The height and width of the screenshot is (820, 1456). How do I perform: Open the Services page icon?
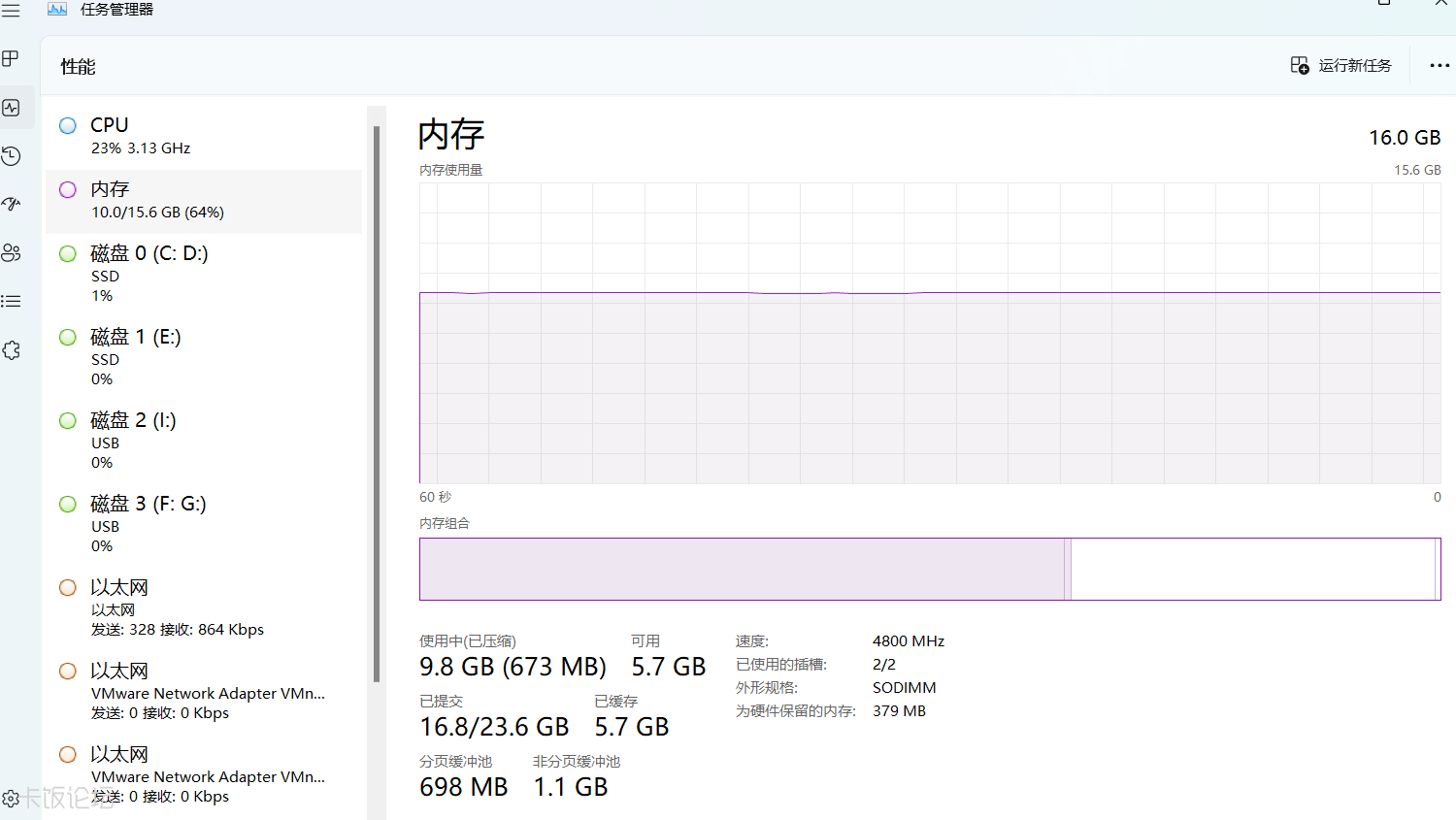tap(11, 350)
